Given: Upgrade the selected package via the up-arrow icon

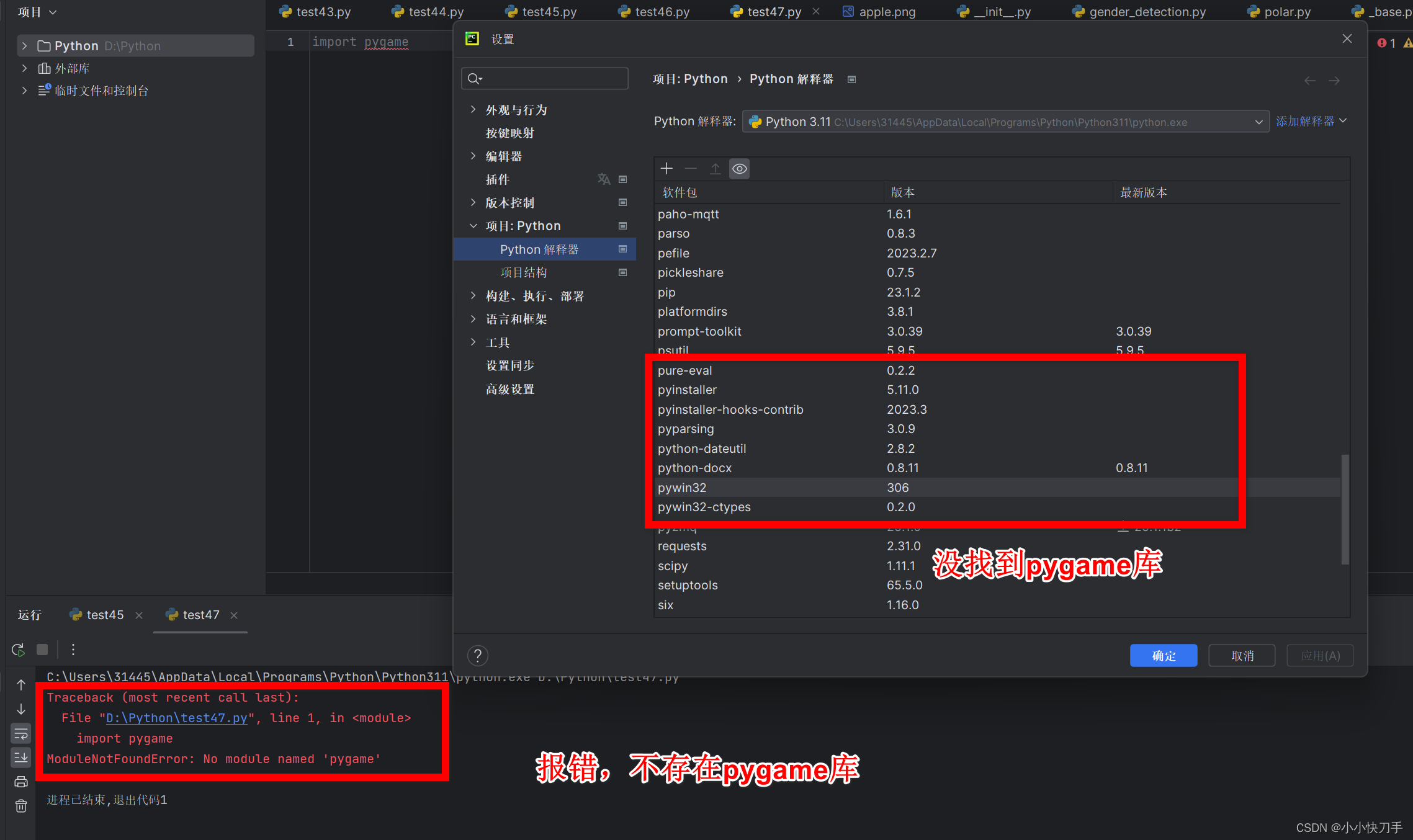Looking at the screenshot, I should click(715, 168).
